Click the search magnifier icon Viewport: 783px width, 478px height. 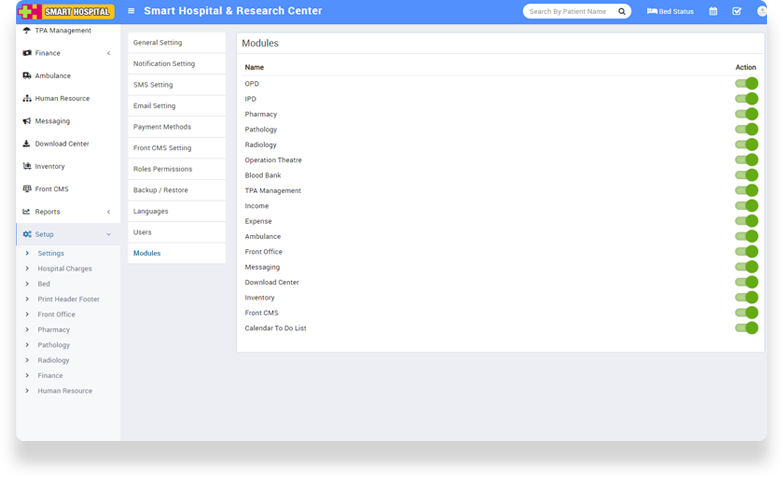[x=621, y=11]
